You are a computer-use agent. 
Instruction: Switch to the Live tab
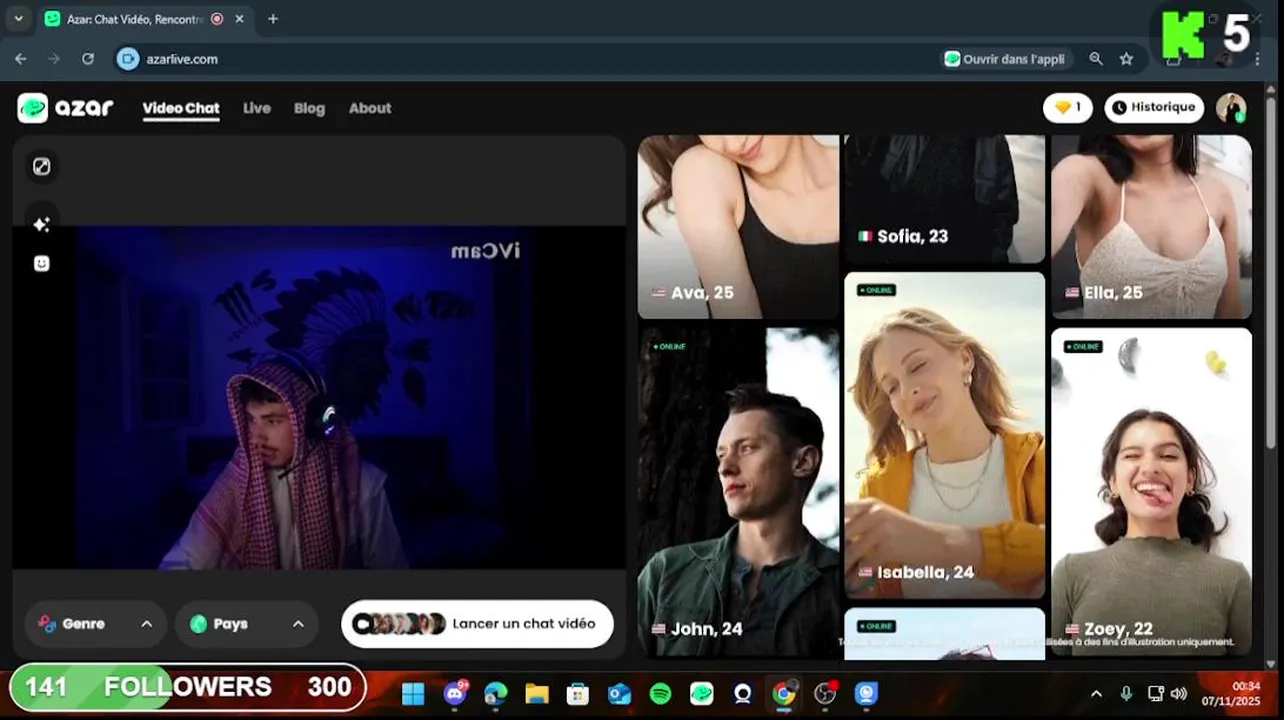pyautogui.click(x=257, y=108)
